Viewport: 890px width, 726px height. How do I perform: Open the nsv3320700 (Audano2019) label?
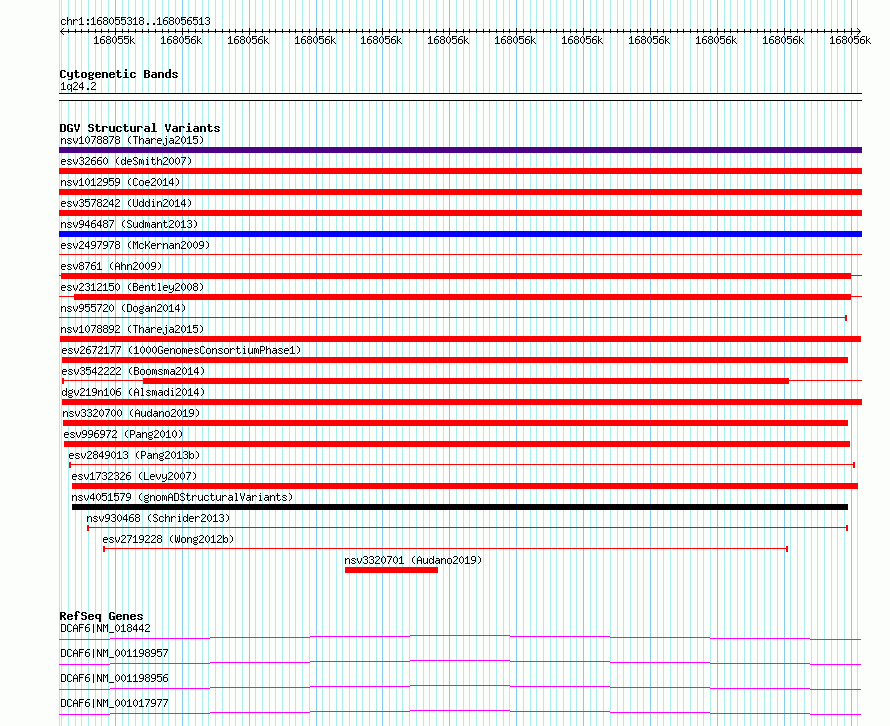pos(131,413)
